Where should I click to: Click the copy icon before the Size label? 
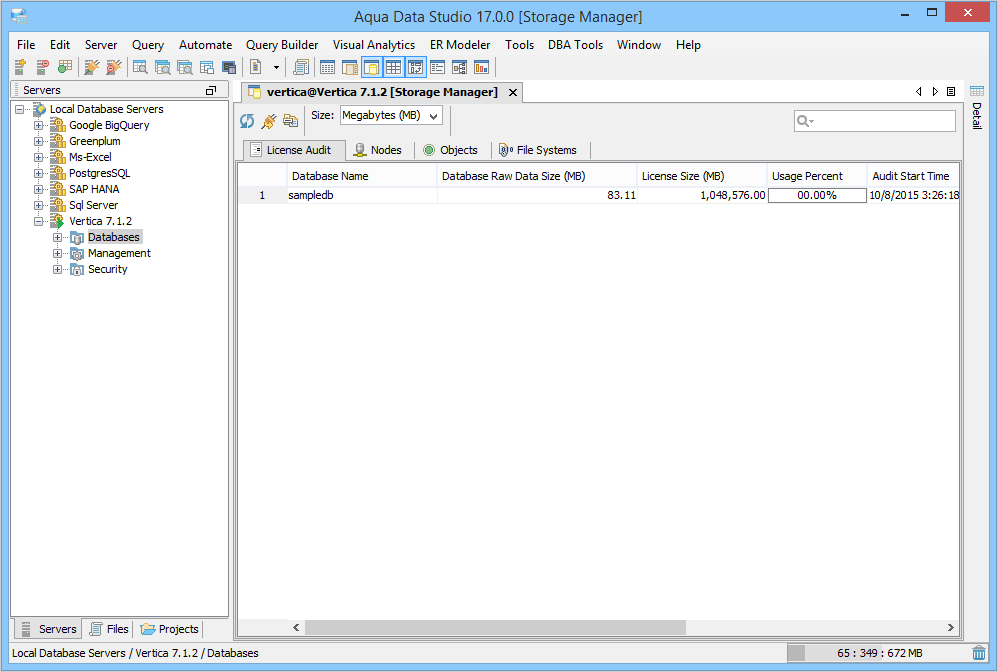(x=290, y=120)
